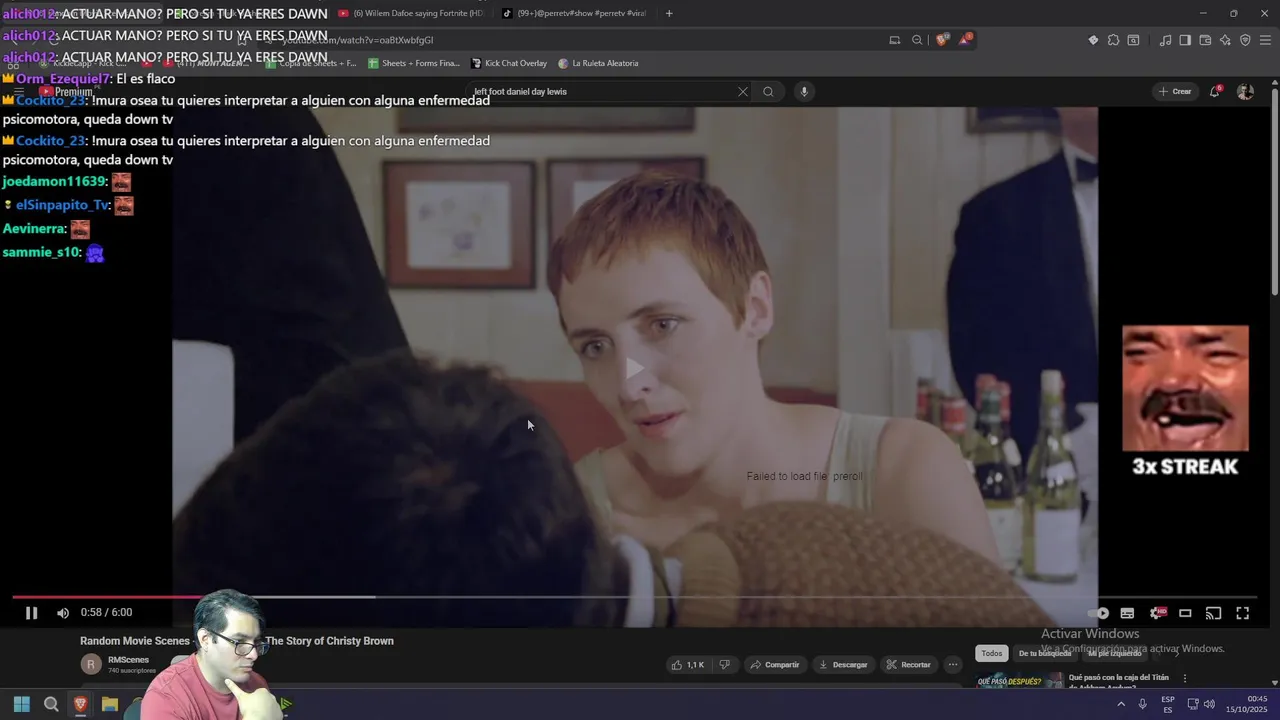Open the browser media control music icon
Viewport: 1280px width, 720px height.
(1165, 40)
